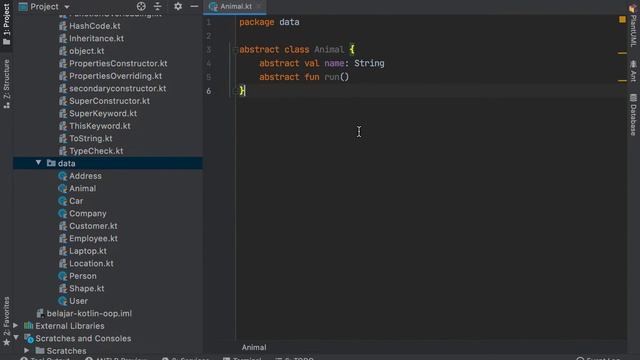Image resolution: width=640 pixels, height=360 pixels.
Task: Open the Animal class in tree
Action: (82, 188)
